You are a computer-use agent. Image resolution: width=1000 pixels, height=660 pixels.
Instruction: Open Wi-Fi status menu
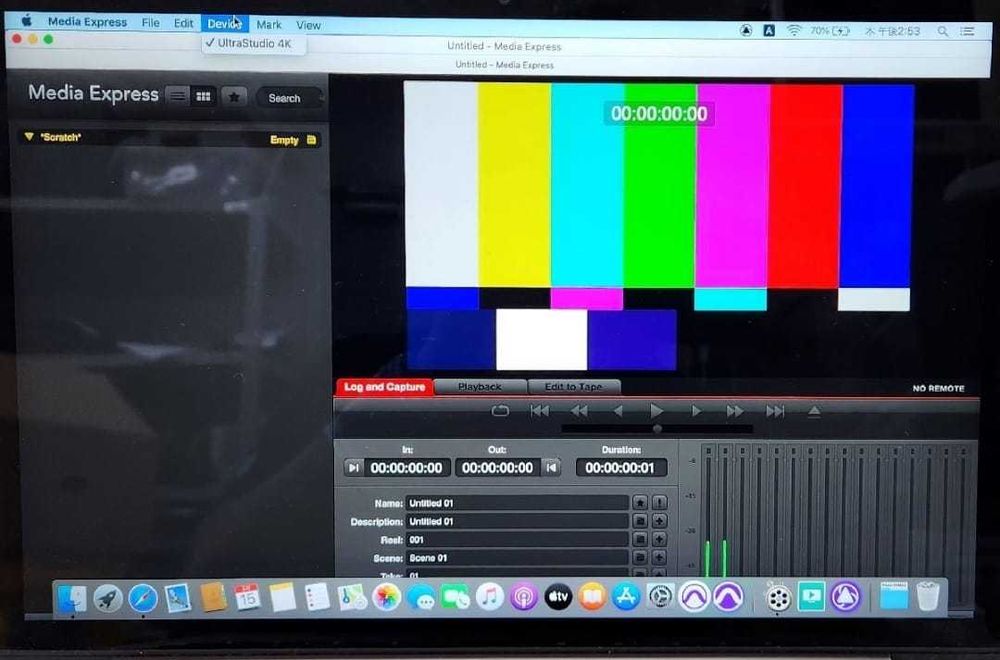(x=793, y=30)
